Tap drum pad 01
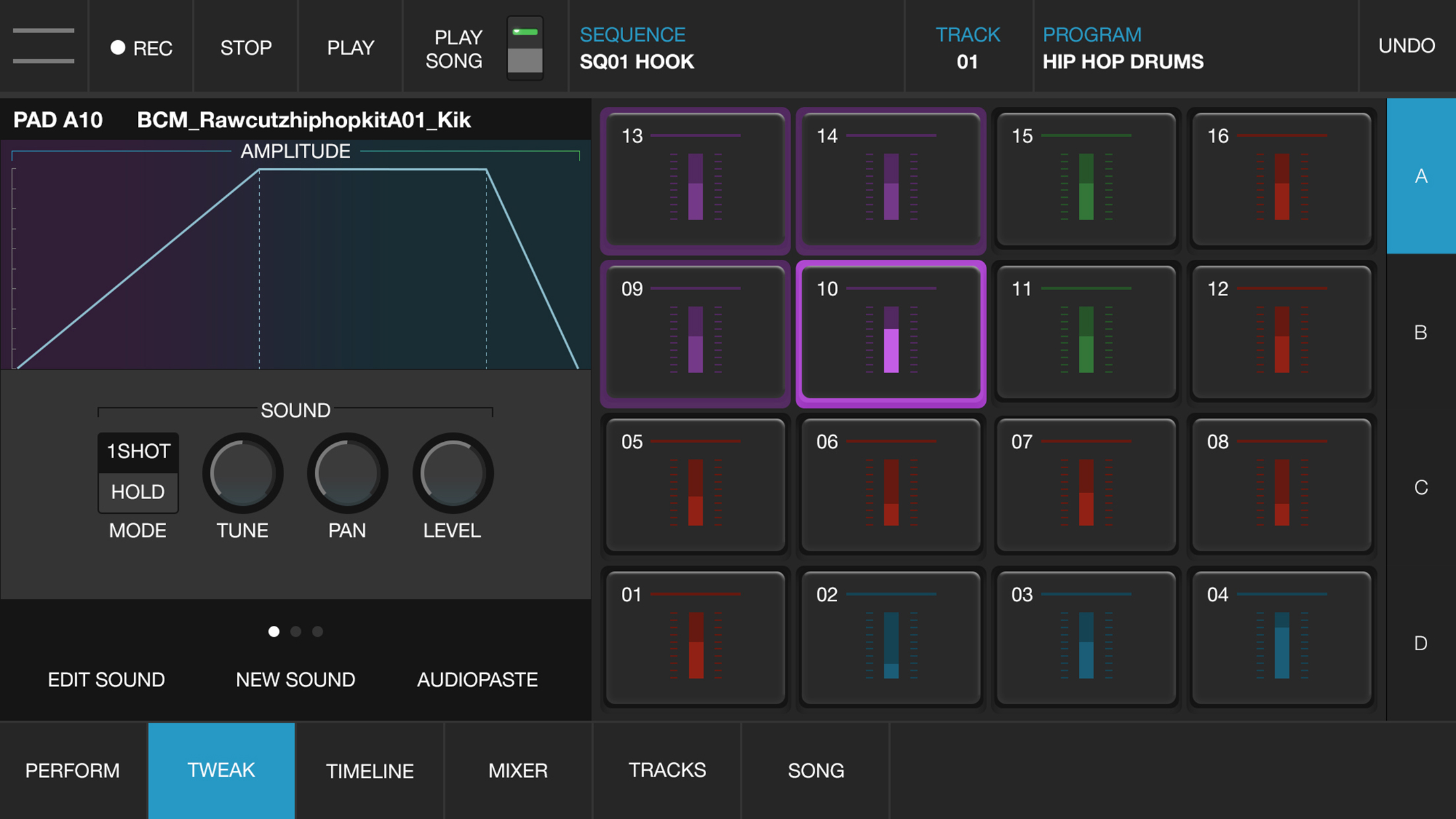 [x=695, y=638]
